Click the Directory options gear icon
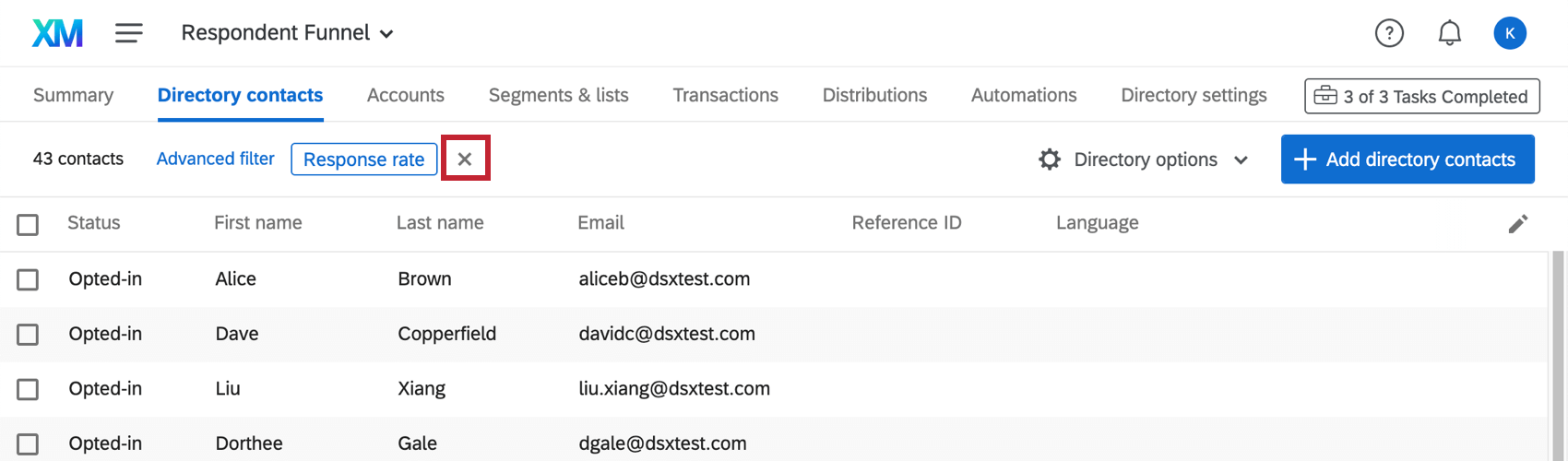 (1050, 160)
